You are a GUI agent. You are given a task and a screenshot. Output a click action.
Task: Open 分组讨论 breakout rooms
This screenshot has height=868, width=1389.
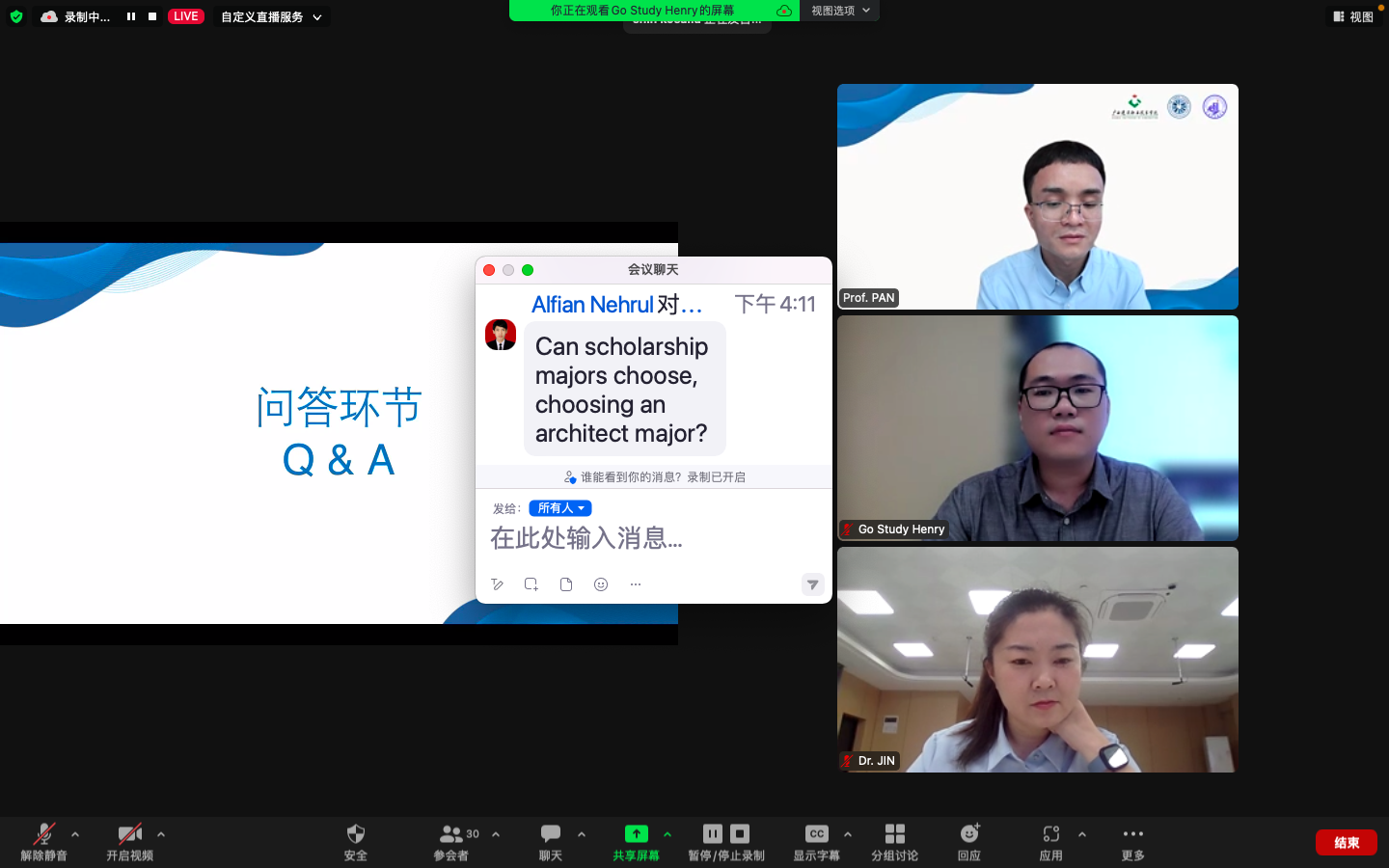894,835
